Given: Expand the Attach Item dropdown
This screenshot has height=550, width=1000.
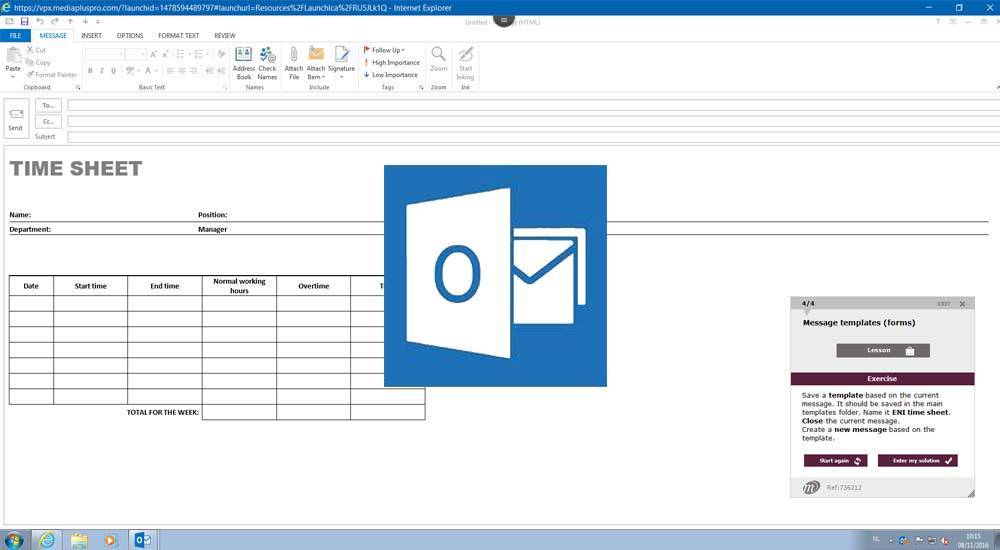Looking at the screenshot, I should 316,62.
